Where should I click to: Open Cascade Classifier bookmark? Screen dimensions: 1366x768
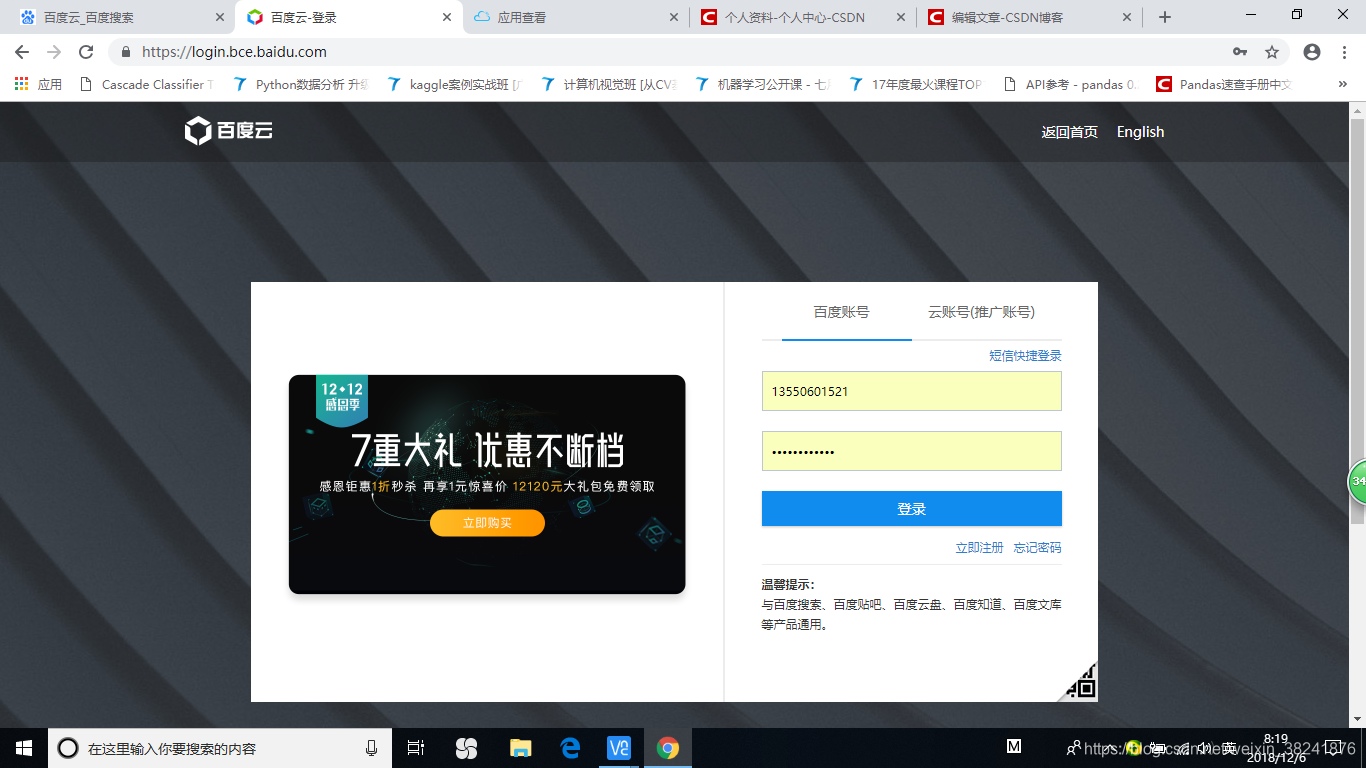[x=145, y=85]
